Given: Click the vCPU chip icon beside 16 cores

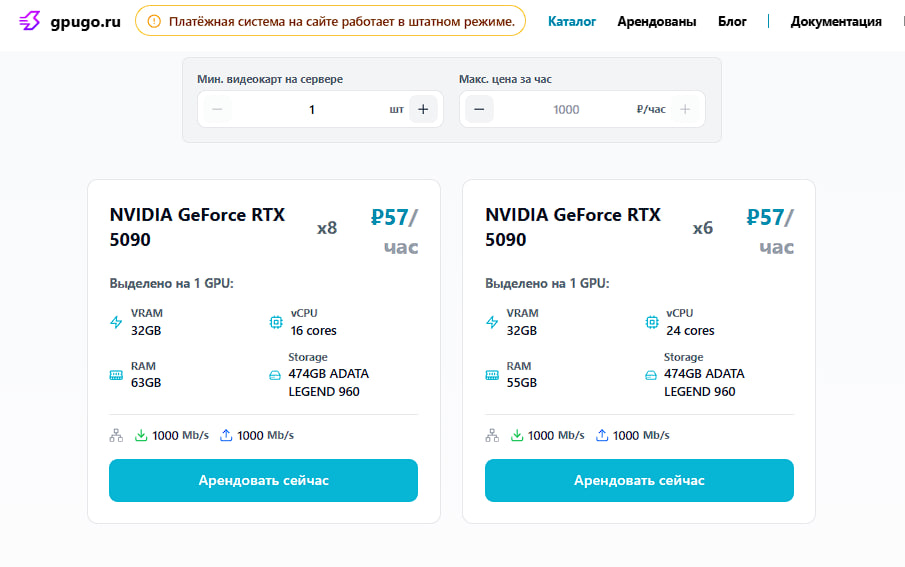Looking at the screenshot, I should [276, 322].
